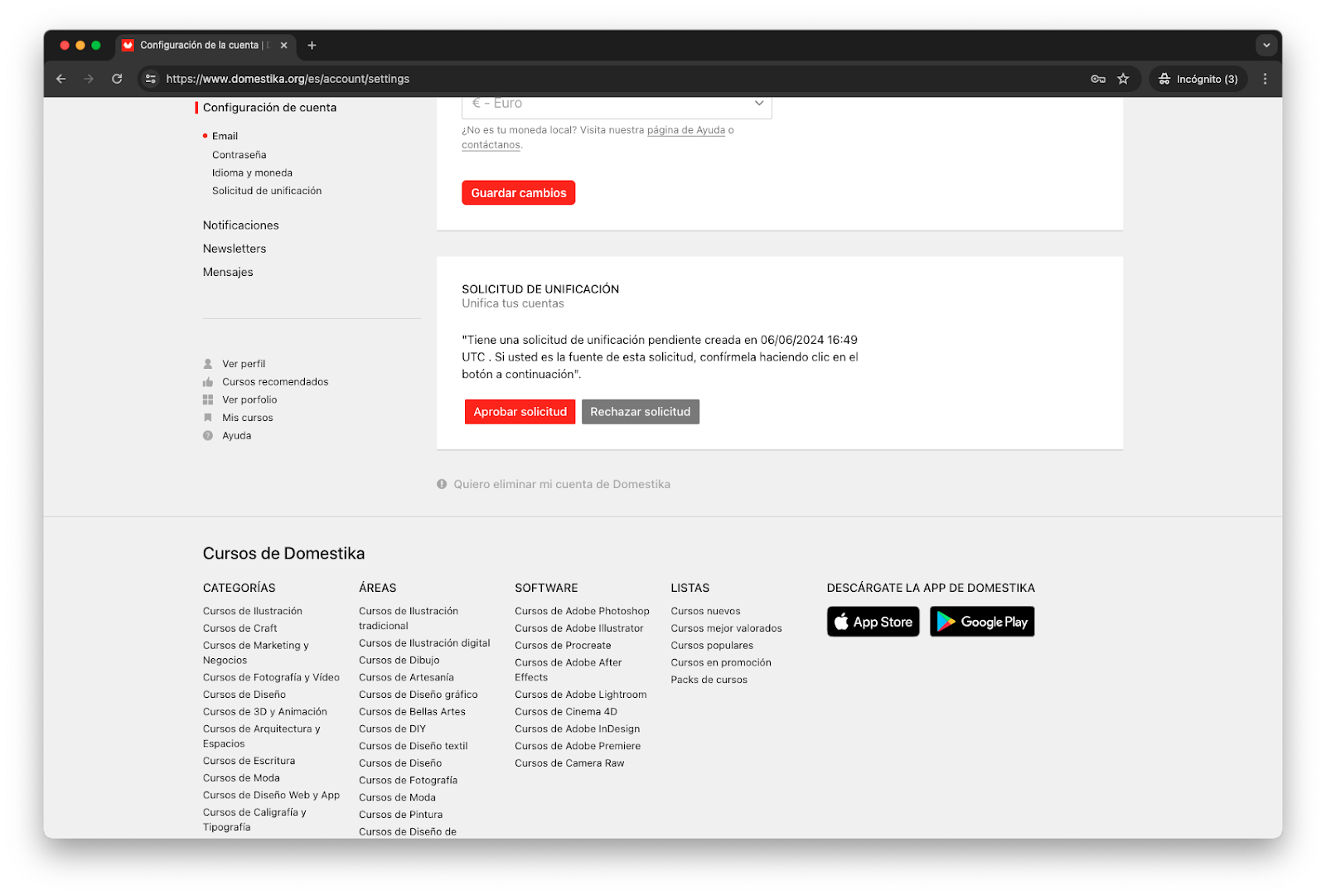Go to the Email settings section
The width and height of the screenshot is (1326, 896).
click(x=225, y=136)
